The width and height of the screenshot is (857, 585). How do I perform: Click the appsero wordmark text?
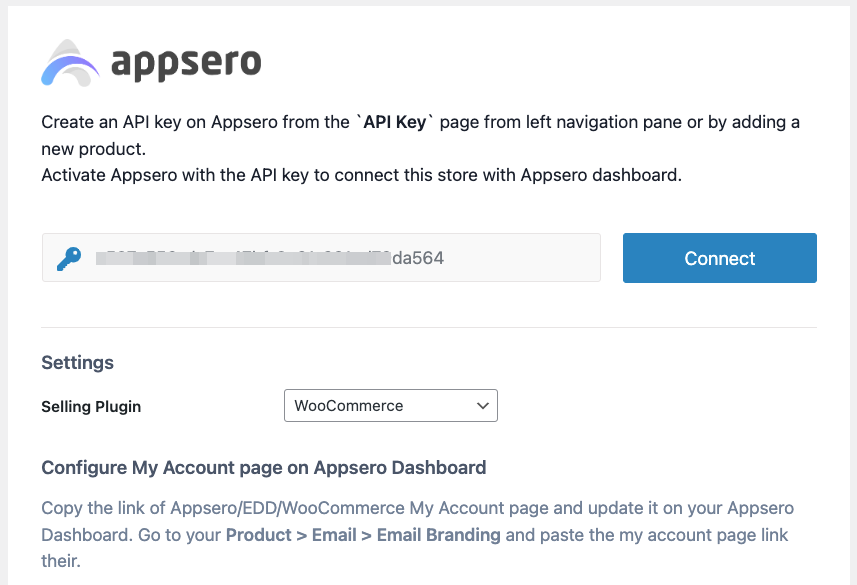[186, 64]
